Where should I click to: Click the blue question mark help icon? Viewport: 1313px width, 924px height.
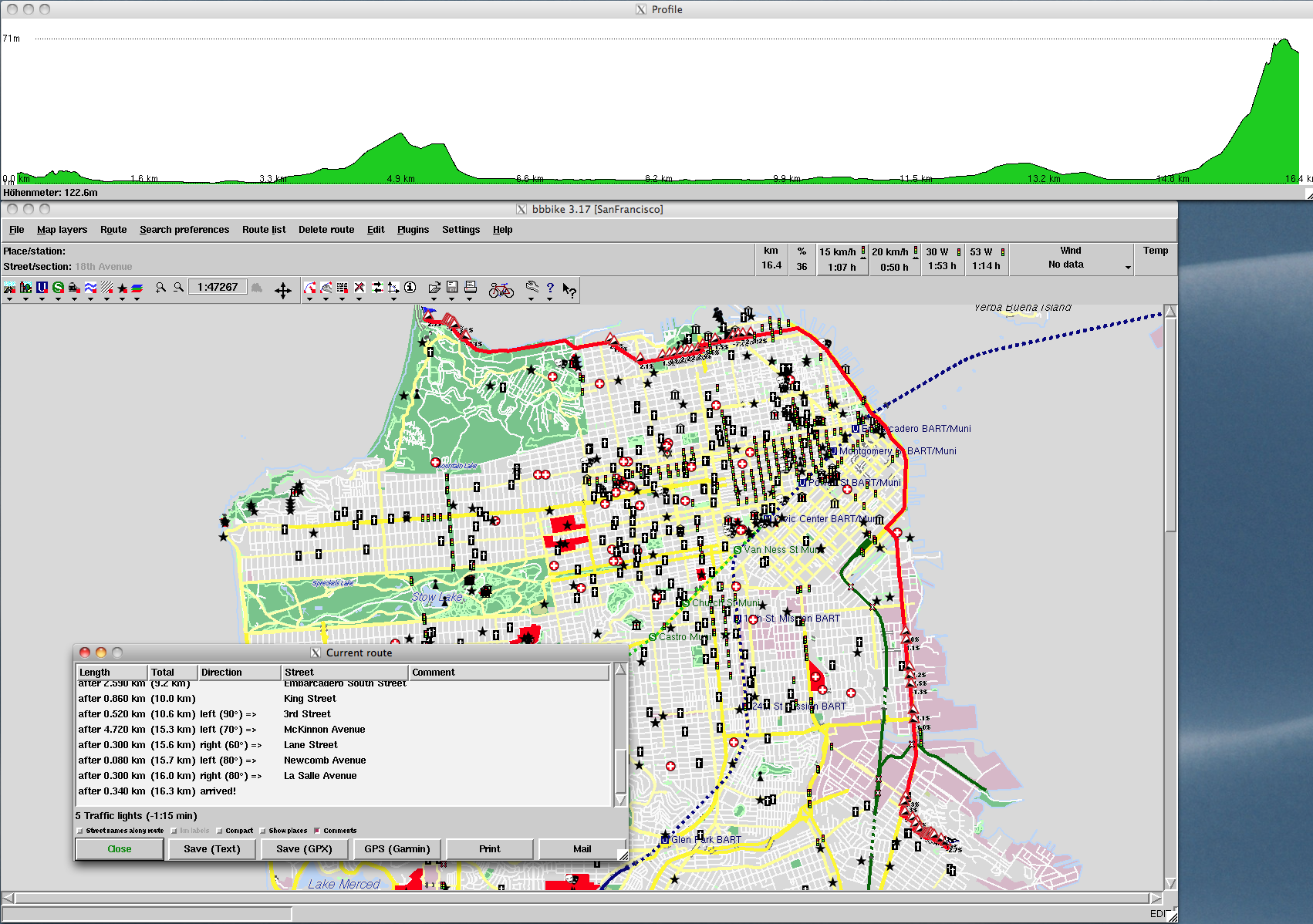pyautogui.click(x=550, y=288)
